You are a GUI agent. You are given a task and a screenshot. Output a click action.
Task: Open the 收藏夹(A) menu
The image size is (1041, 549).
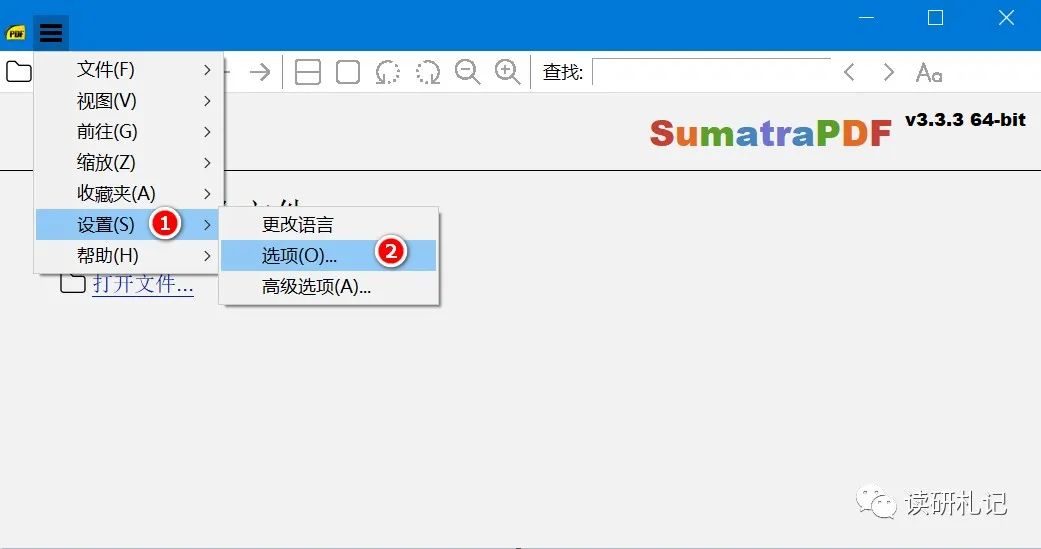pos(127,193)
